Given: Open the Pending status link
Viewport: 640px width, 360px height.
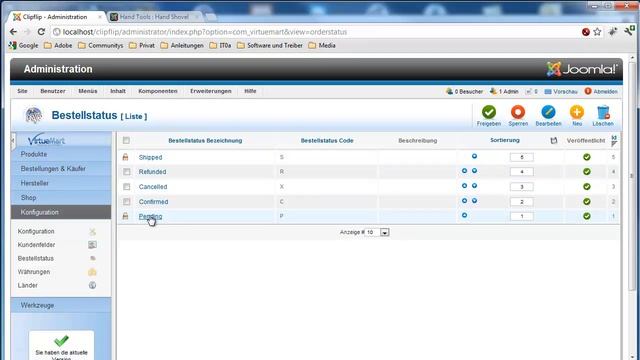Looking at the screenshot, I should (x=150, y=216).
